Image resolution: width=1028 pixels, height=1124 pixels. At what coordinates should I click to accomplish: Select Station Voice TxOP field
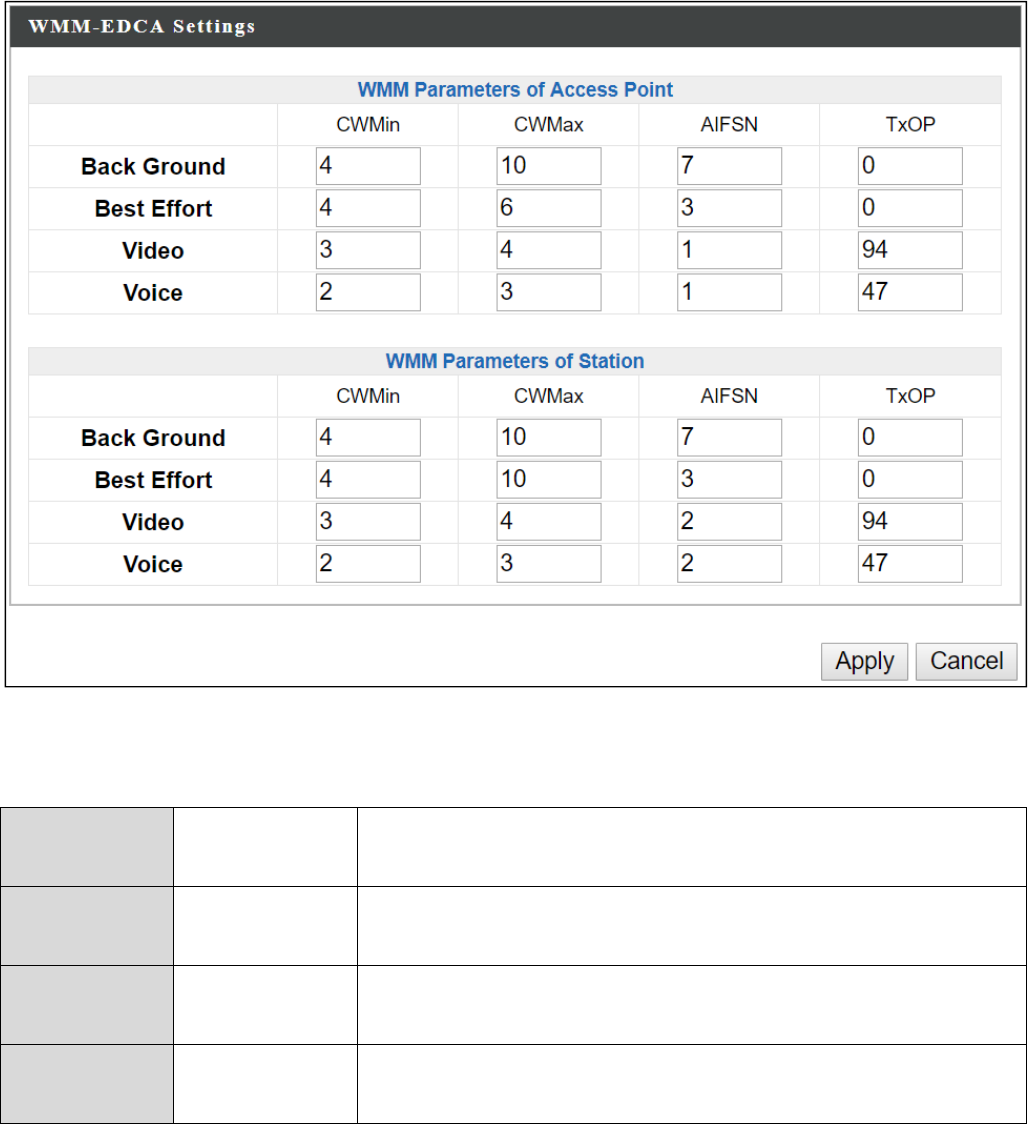[910, 564]
